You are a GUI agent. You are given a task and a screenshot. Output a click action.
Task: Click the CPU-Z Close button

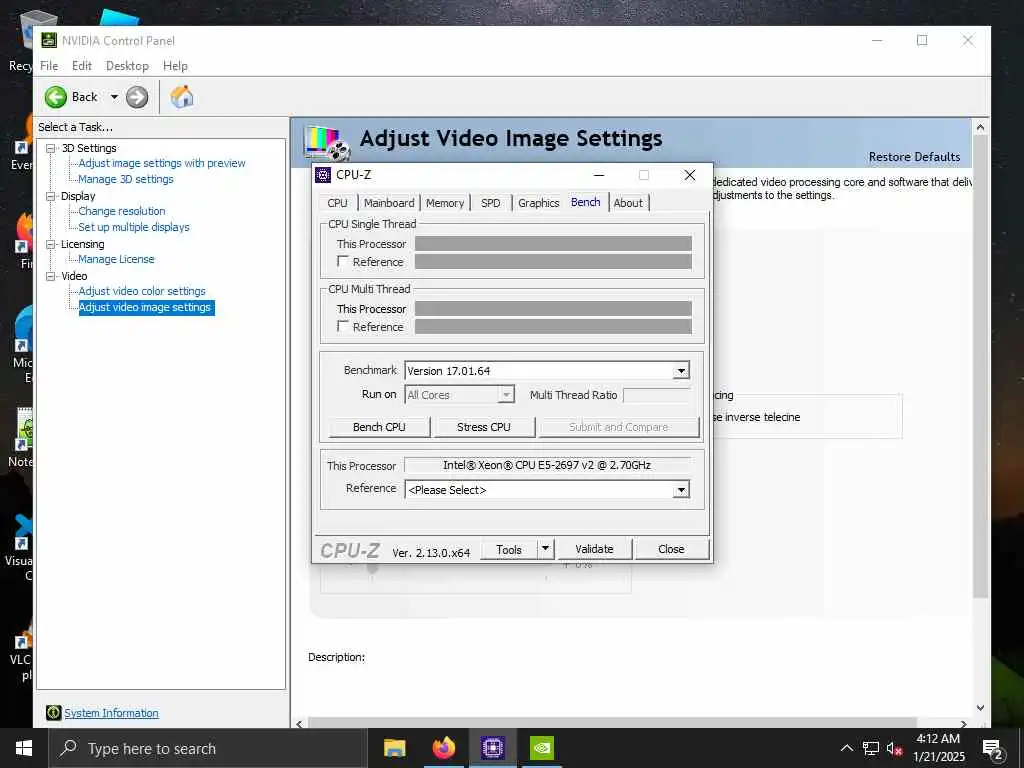(x=671, y=549)
